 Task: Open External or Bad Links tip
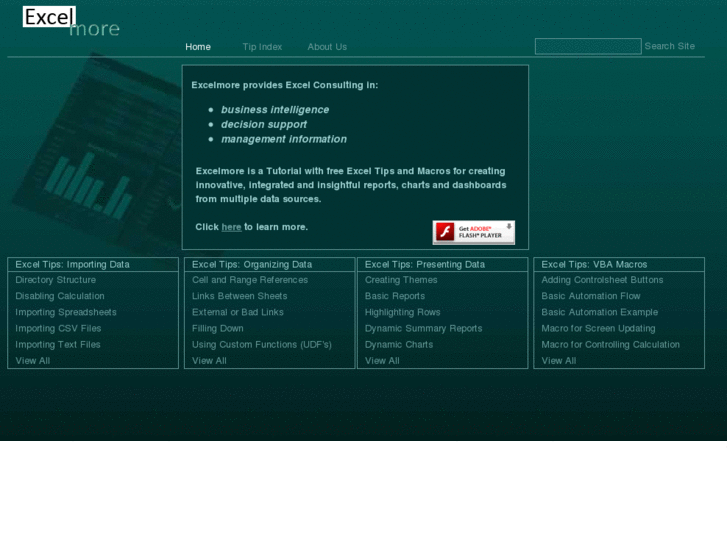pos(238,312)
